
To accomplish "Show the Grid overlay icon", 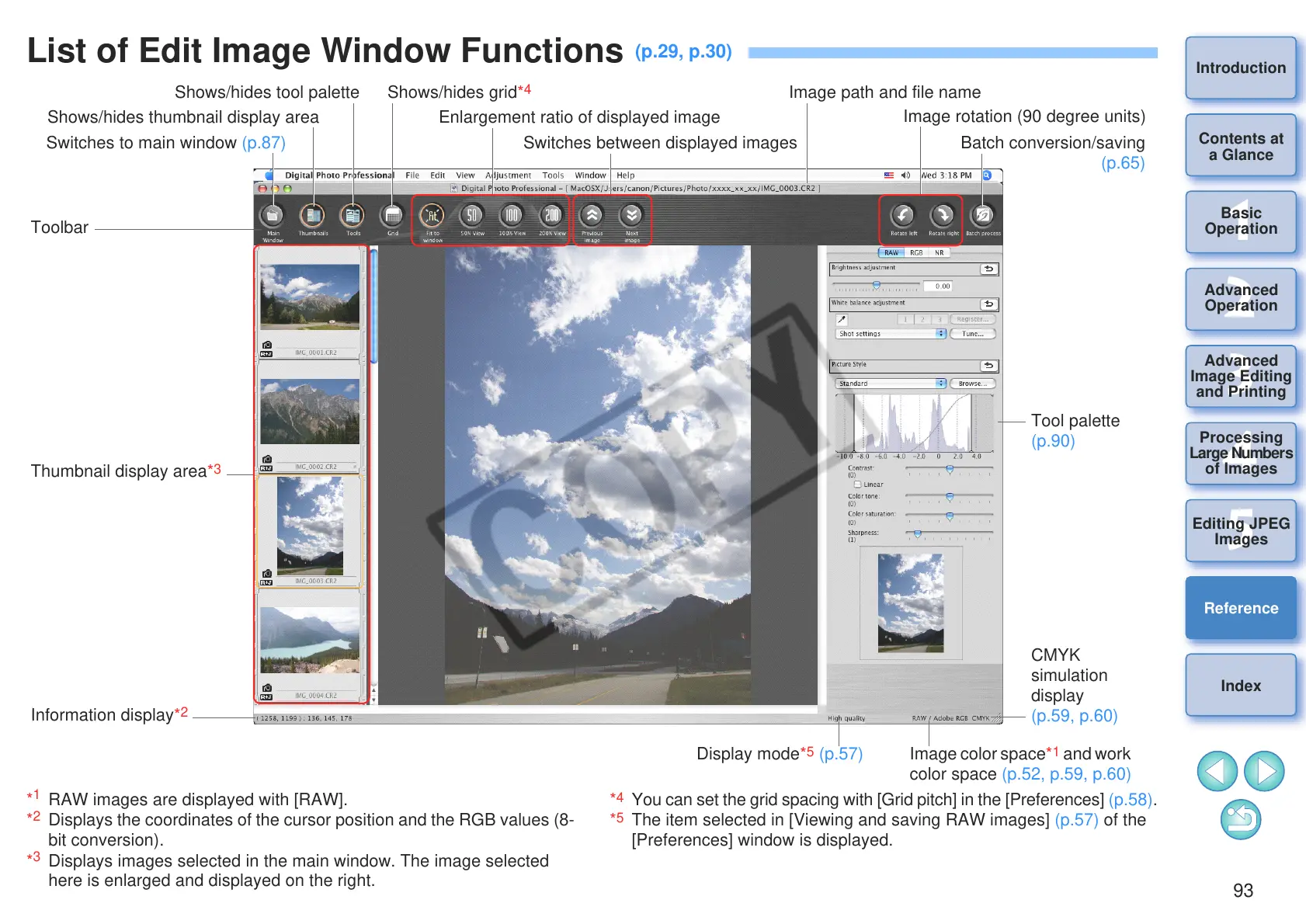I will [x=393, y=216].
